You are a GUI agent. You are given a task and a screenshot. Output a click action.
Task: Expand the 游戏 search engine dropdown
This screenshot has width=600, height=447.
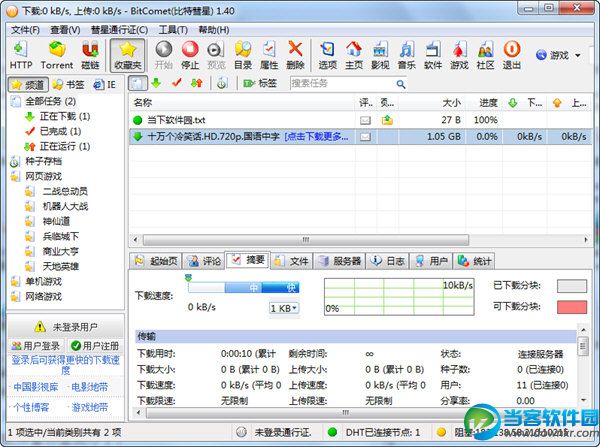click(x=578, y=55)
